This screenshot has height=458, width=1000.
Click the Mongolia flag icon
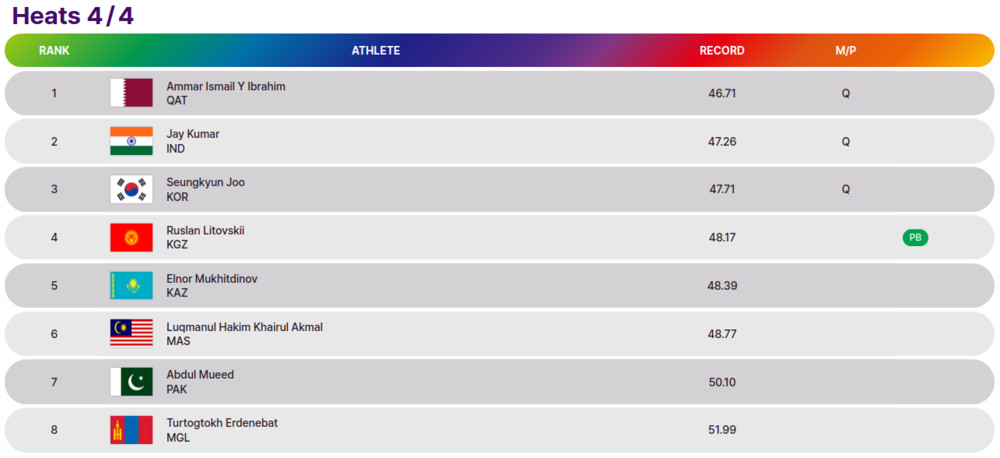pyautogui.click(x=131, y=430)
